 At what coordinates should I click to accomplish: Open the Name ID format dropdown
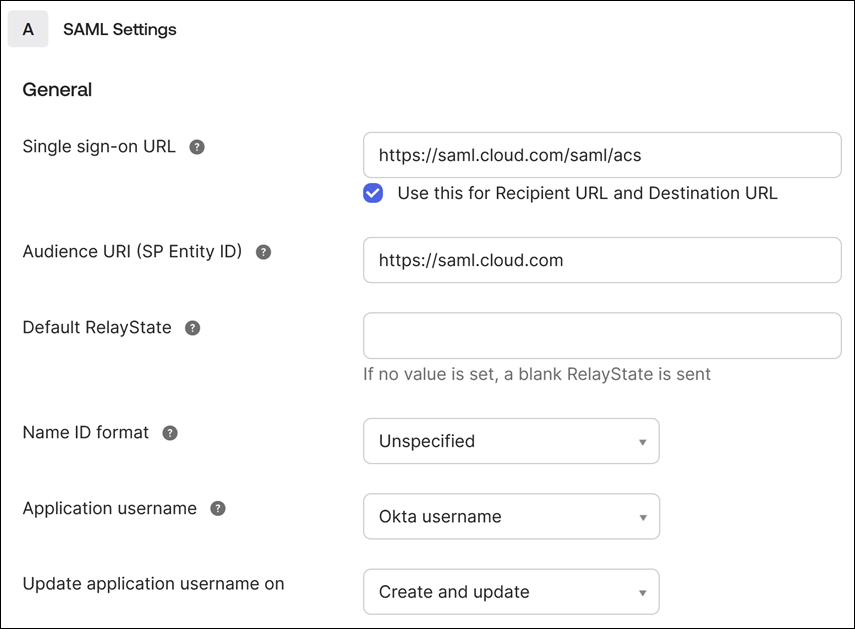click(x=510, y=441)
